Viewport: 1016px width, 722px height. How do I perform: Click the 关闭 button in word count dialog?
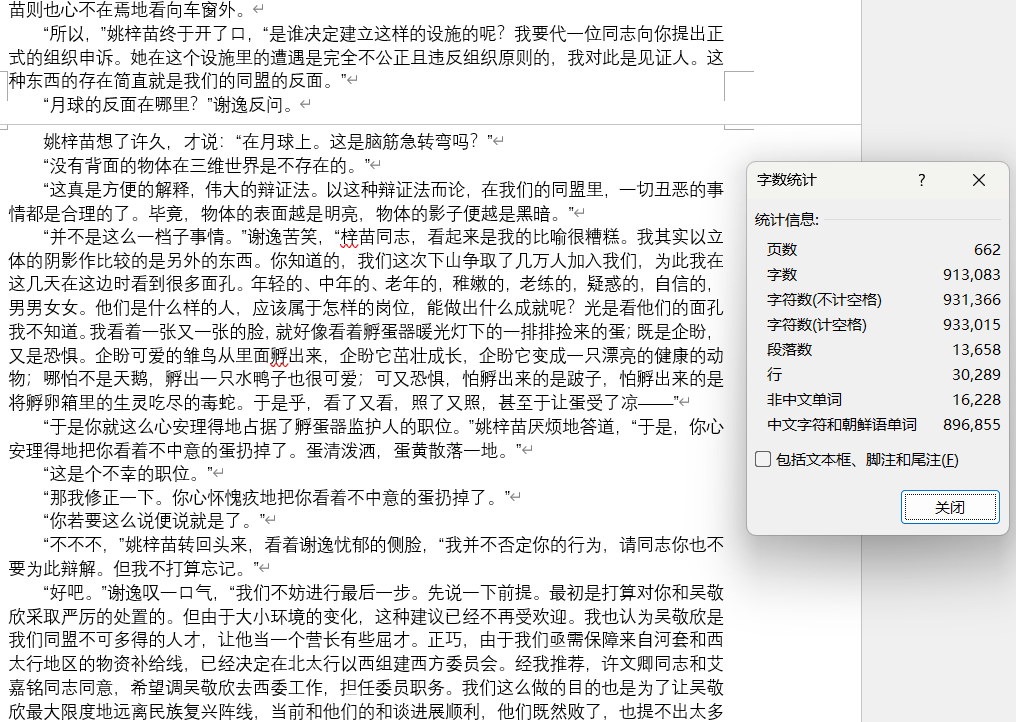pos(950,507)
